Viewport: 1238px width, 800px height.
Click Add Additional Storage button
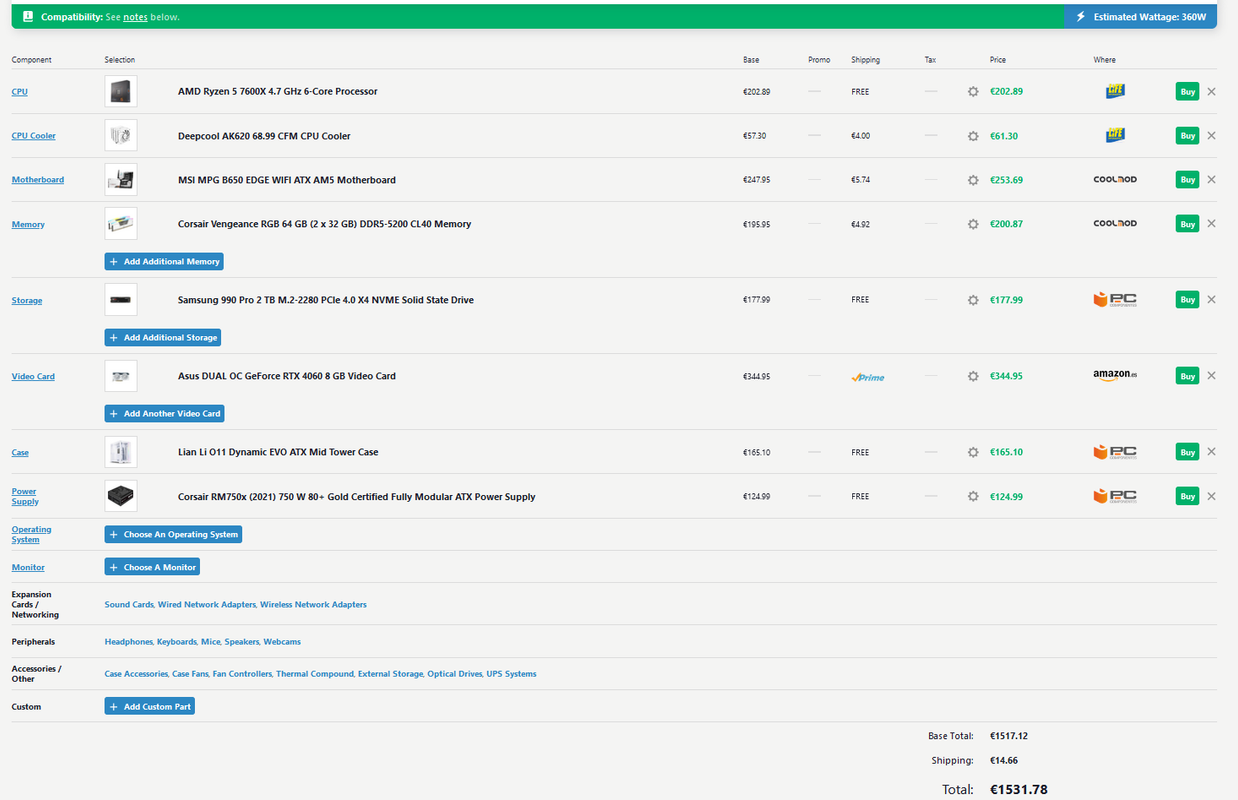click(163, 337)
